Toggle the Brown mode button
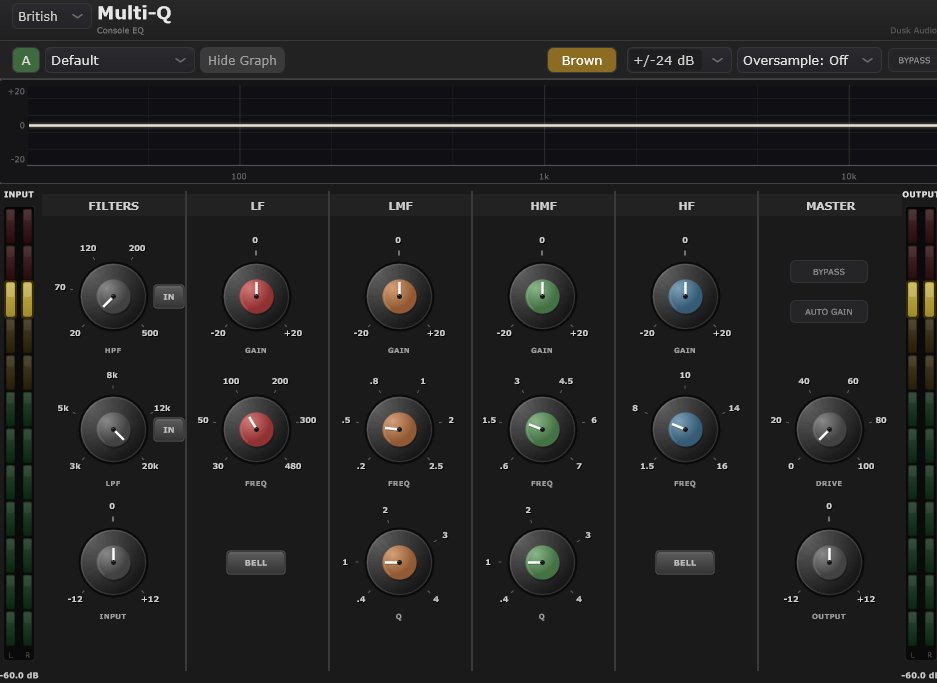The image size is (937, 683). 581,60
